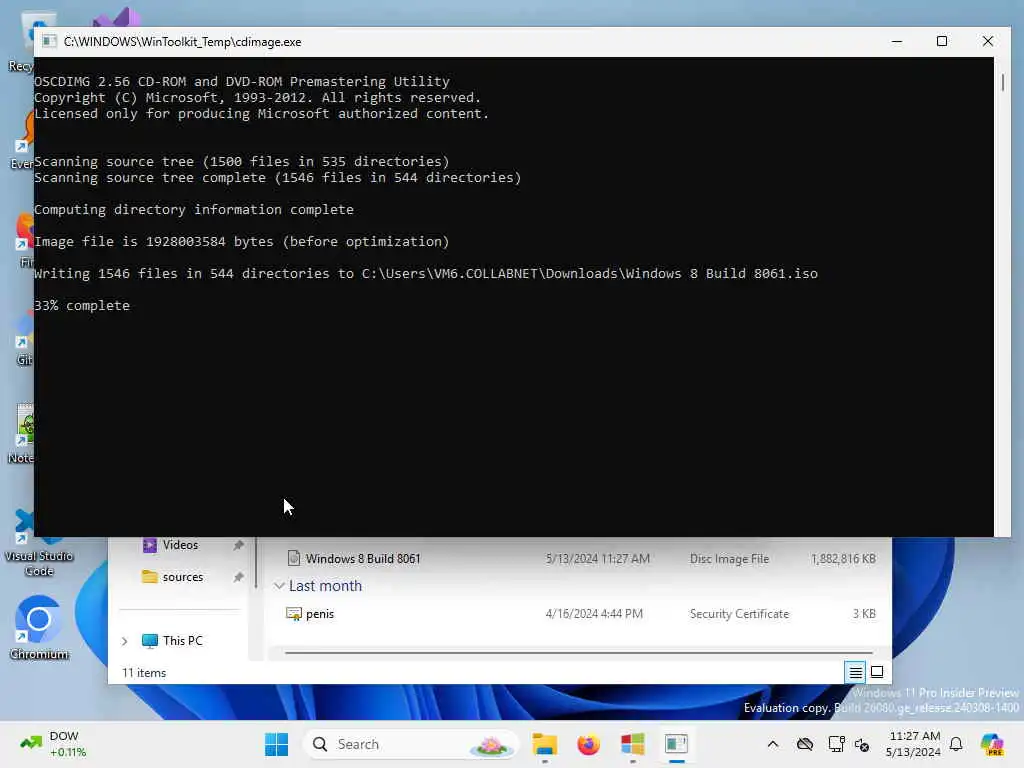Image resolution: width=1024 pixels, height=768 pixels.
Task: Open the DOW stocks widget
Action: (54, 744)
